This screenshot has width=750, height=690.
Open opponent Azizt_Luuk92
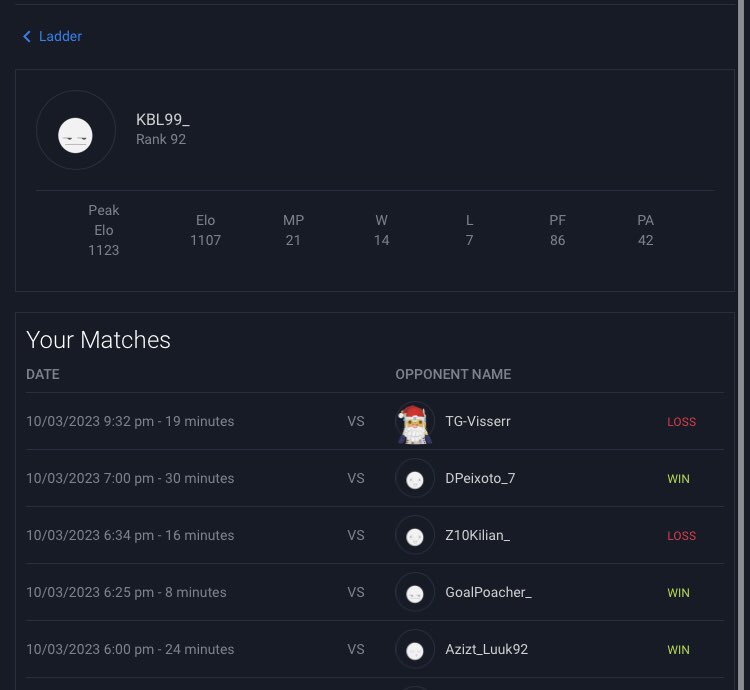[486, 649]
